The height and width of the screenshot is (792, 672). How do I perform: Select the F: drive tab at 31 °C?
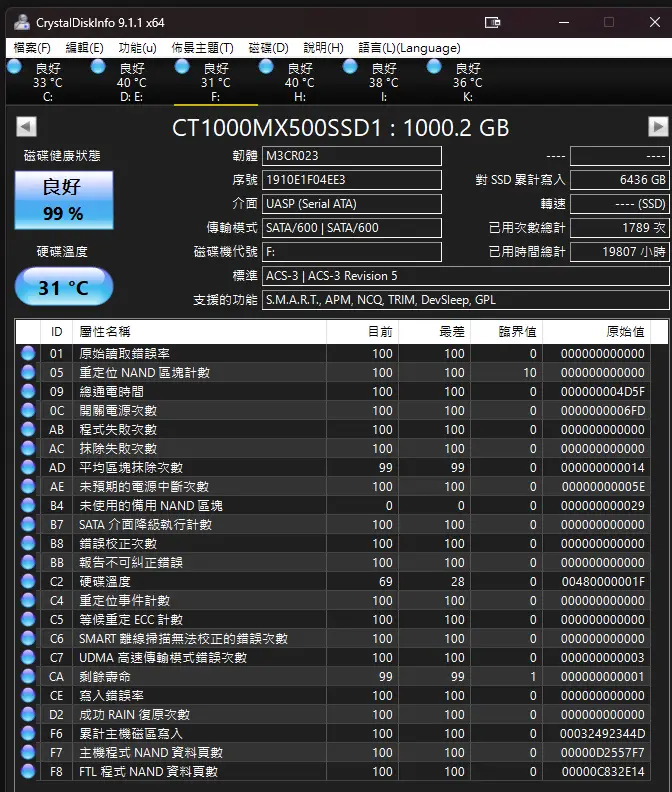216,81
